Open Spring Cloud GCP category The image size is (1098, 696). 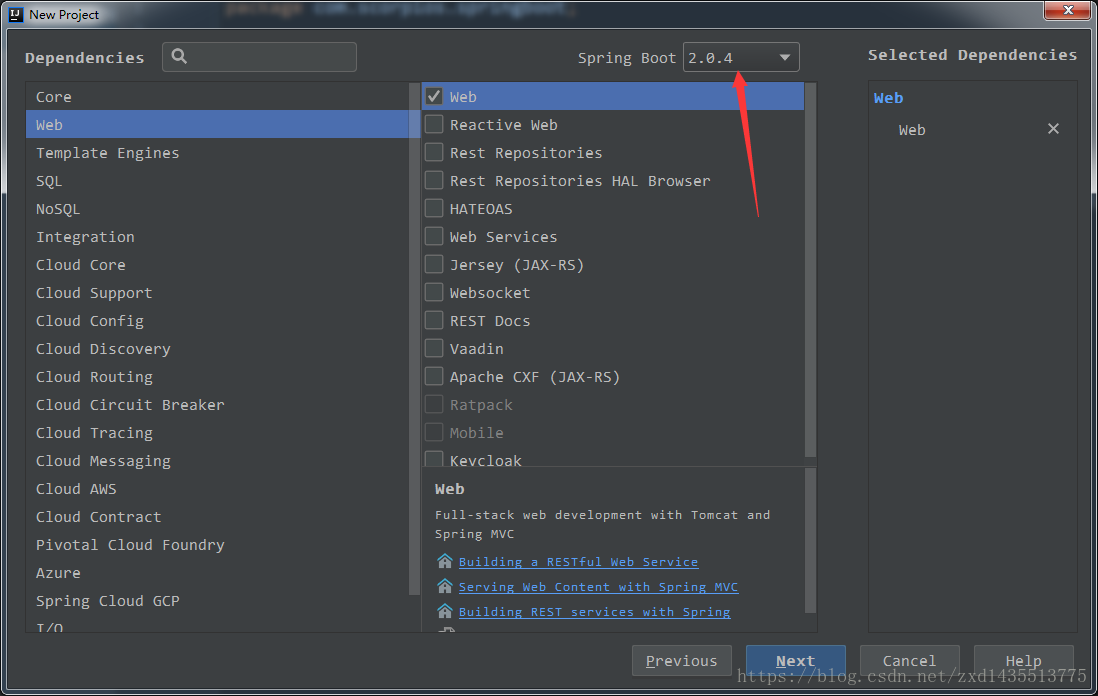tap(218, 601)
